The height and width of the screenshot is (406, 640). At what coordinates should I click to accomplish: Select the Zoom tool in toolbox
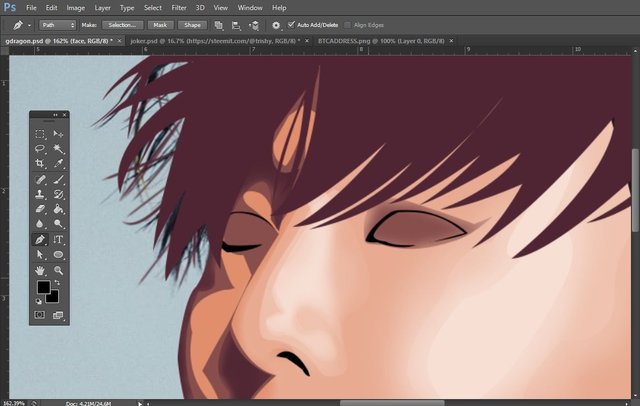tap(58, 270)
